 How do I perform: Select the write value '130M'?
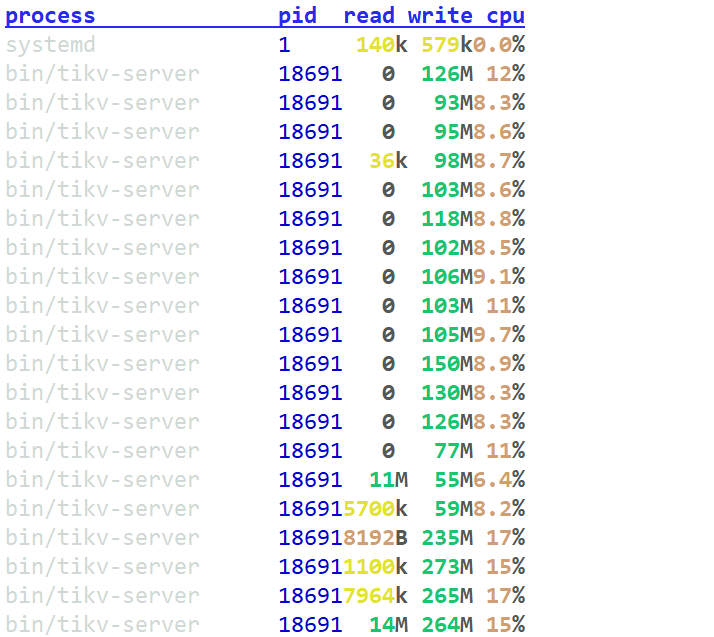click(447, 392)
